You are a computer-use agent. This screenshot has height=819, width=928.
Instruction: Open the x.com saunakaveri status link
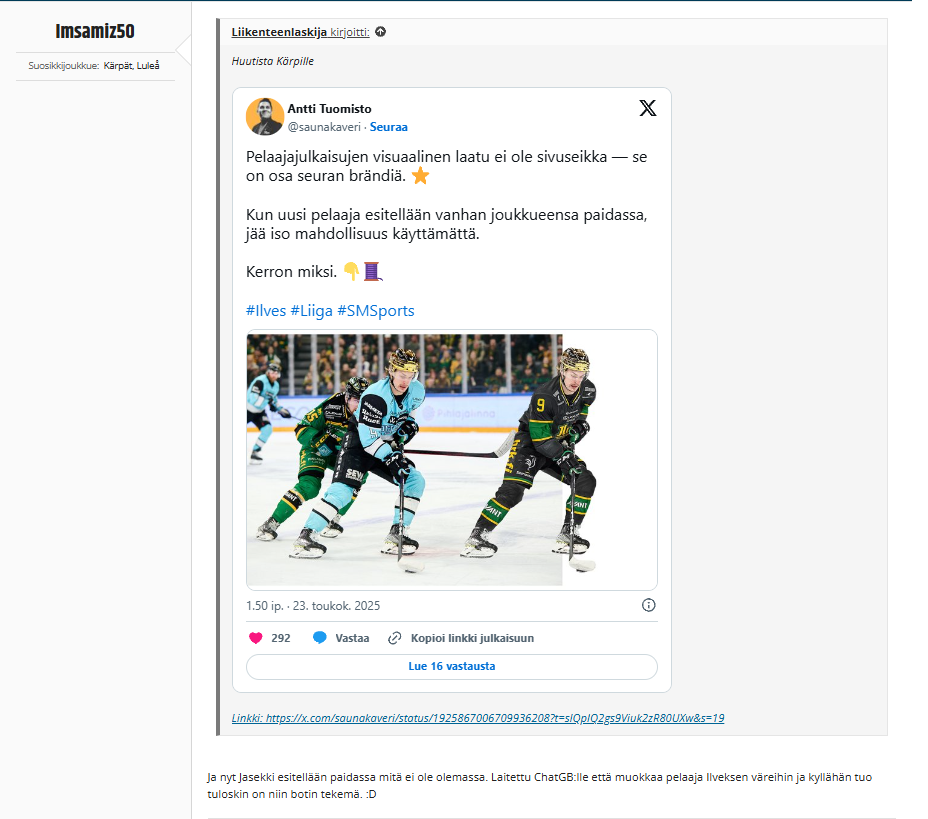pos(478,718)
